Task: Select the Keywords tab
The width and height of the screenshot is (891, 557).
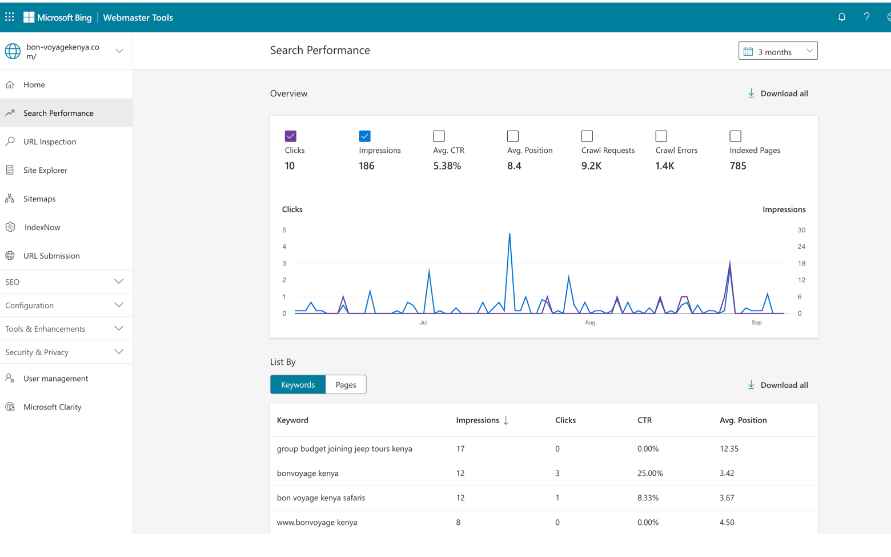Action: pos(297,385)
